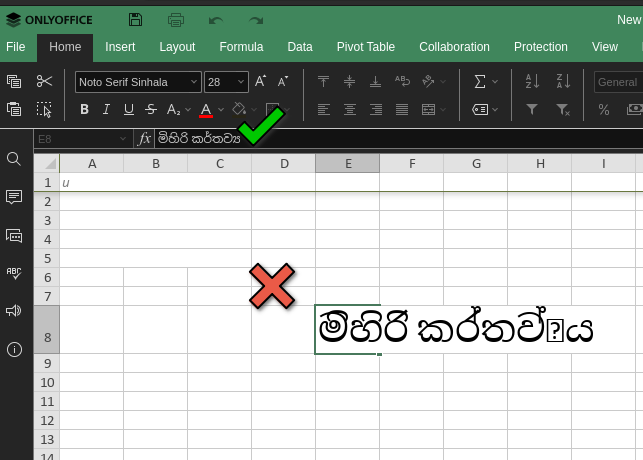Viewport: 643px width, 460px height.
Task: Align cell text to the bottom
Action: tap(375, 81)
